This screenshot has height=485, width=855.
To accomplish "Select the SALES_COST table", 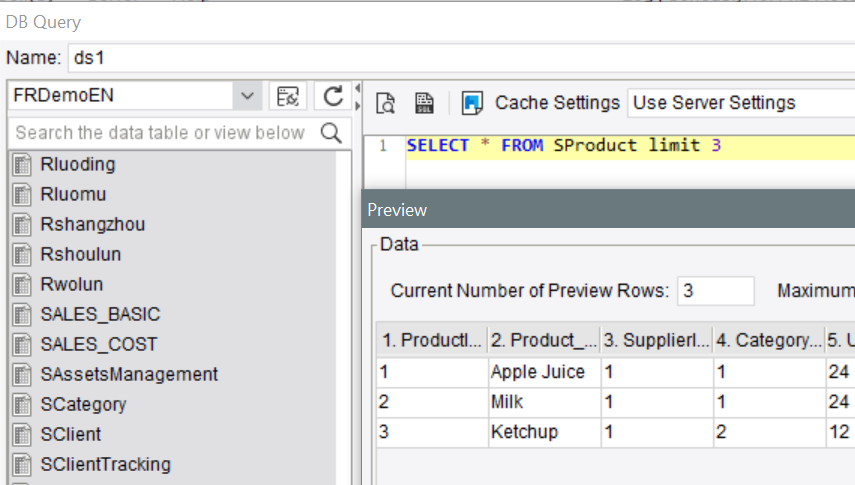I will [x=99, y=344].
